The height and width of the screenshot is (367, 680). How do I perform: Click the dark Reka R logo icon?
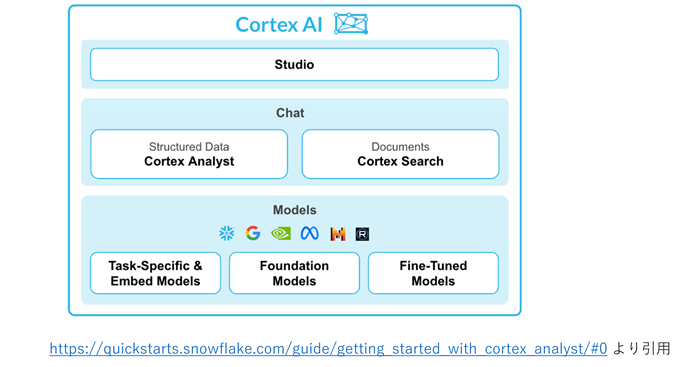(x=362, y=234)
